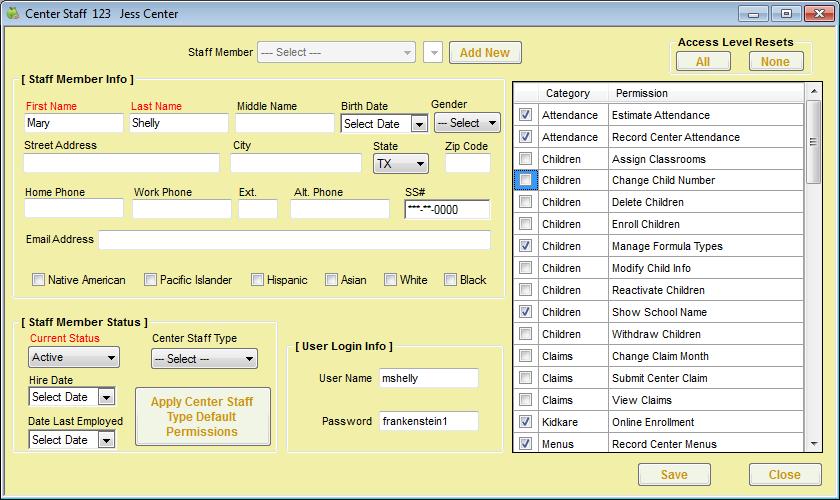The width and height of the screenshot is (840, 500).
Task: Apply Center Staff Type Default Permissions
Action: 203,416
